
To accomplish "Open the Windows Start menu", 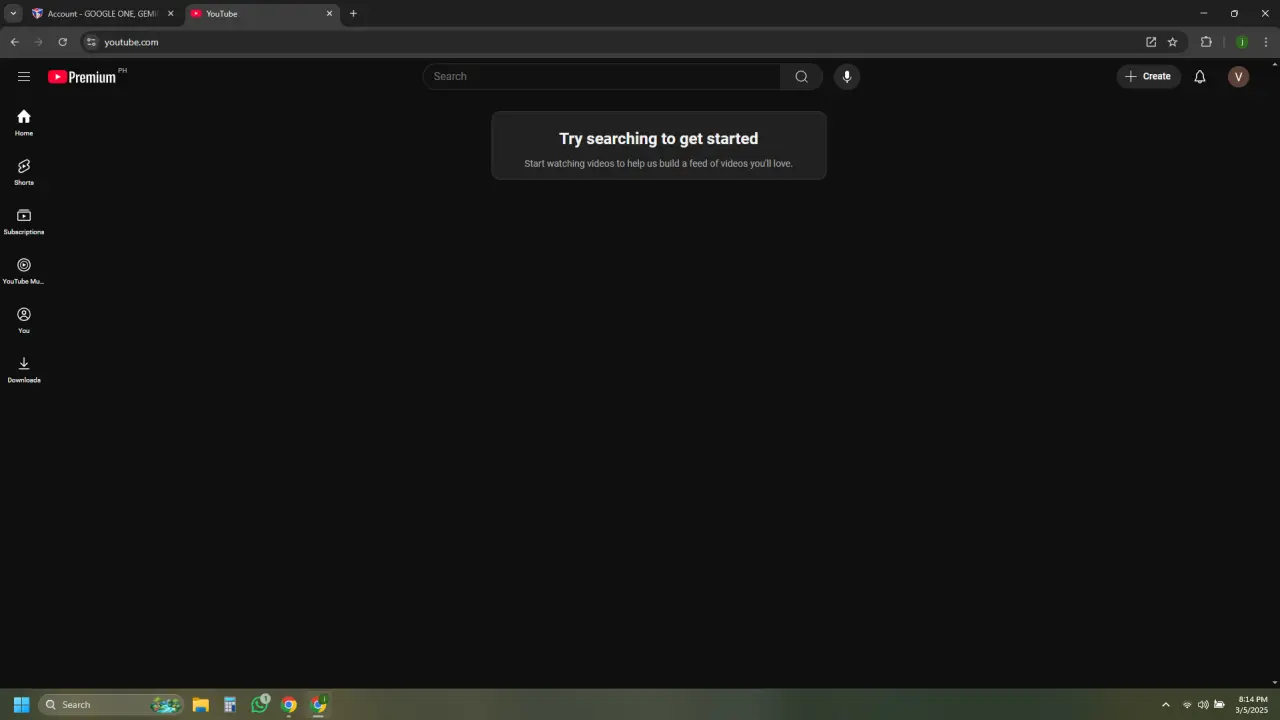I will [21, 705].
